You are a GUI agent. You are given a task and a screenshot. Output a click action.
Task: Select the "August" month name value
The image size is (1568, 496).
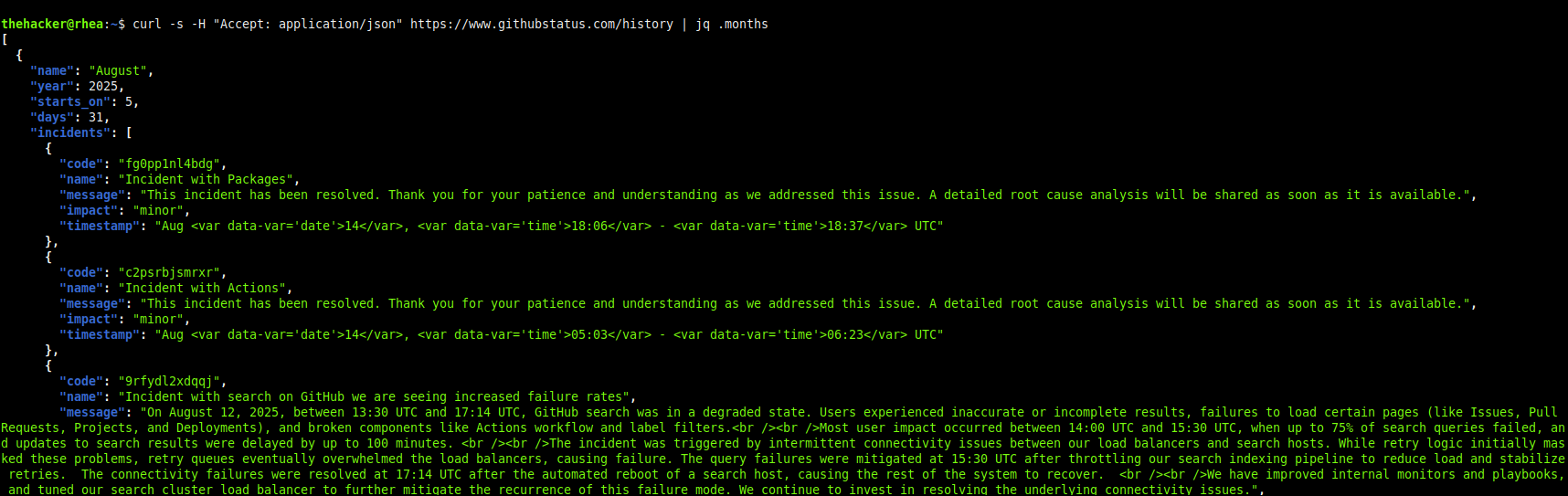pyautogui.click(x=118, y=71)
